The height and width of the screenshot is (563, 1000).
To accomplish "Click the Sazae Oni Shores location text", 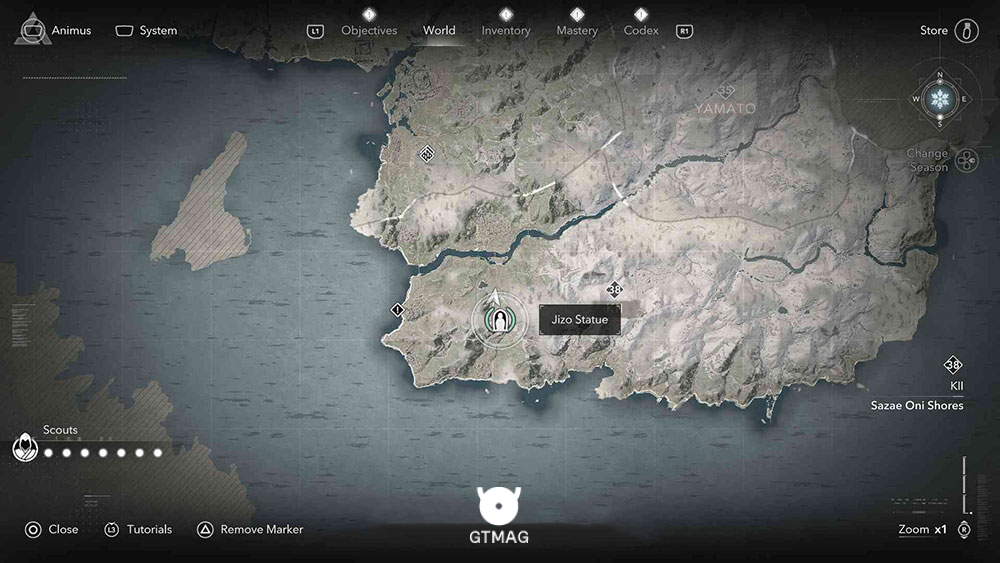I will point(916,406).
